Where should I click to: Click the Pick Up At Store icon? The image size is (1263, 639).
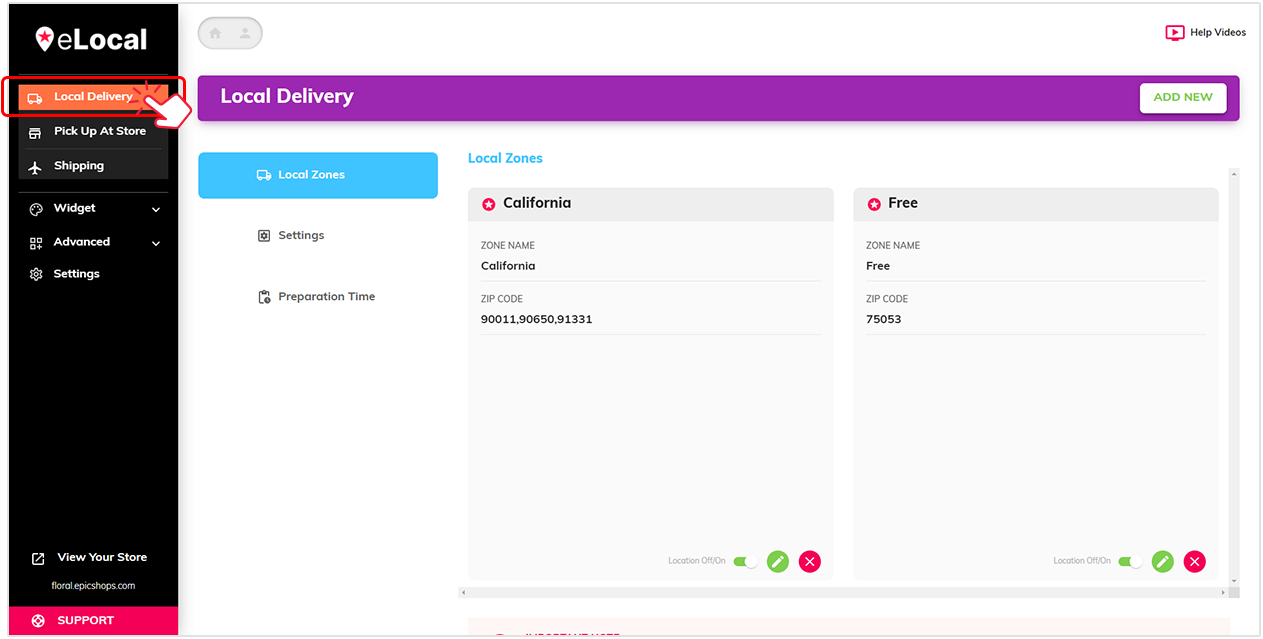click(x=36, y=131)
